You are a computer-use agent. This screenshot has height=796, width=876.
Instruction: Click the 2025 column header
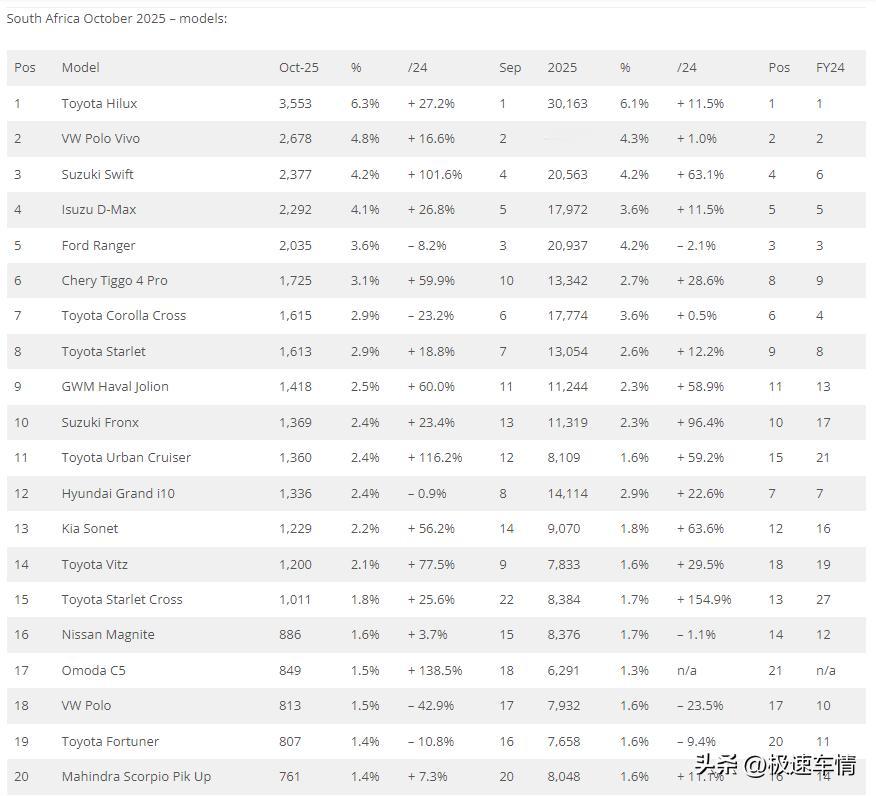click(562, 68)
